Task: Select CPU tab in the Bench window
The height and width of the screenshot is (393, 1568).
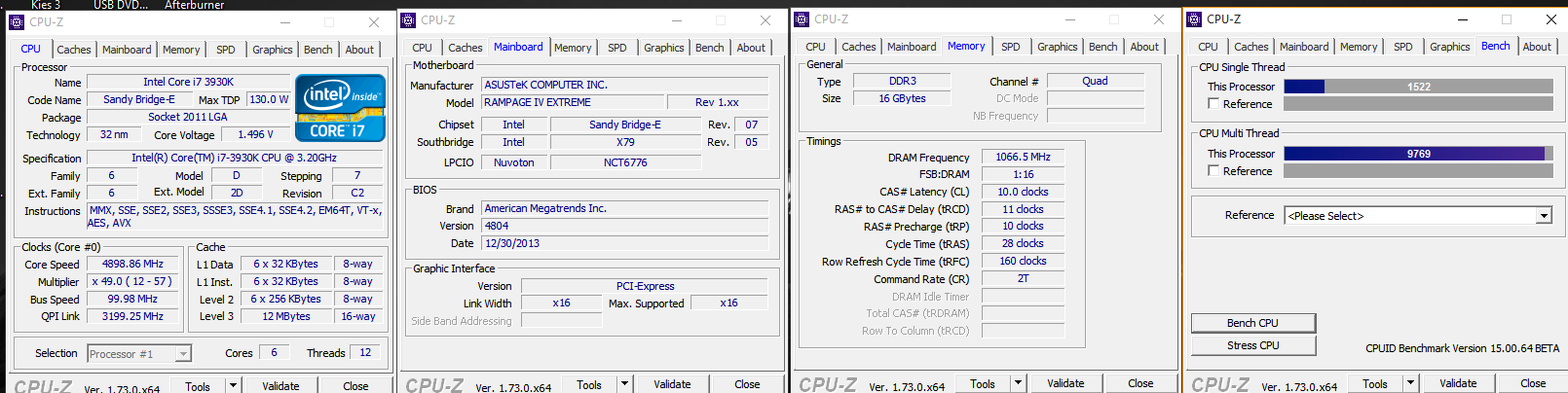Action: pos(1209,47)
